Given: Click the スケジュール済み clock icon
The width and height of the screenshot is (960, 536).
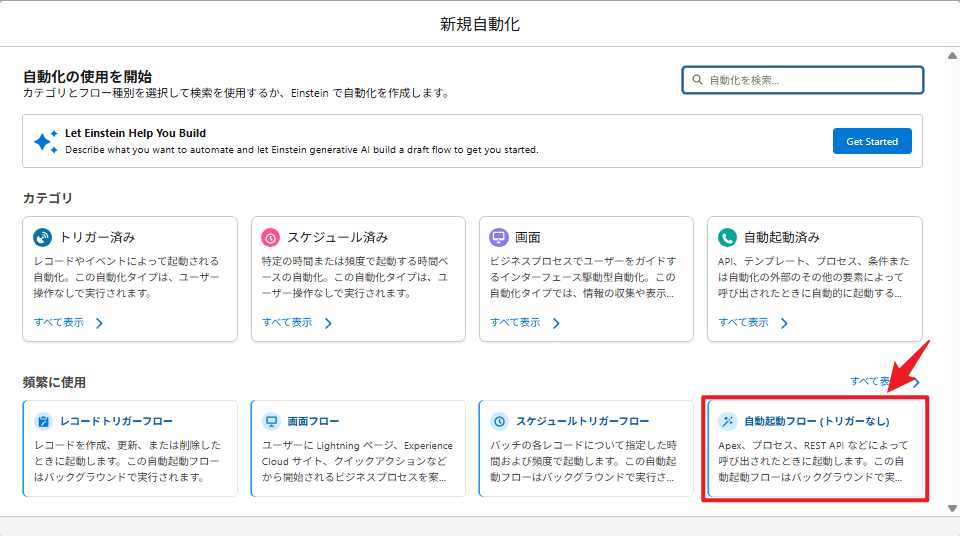Looking at the screenshot, I should click(270, 238).
